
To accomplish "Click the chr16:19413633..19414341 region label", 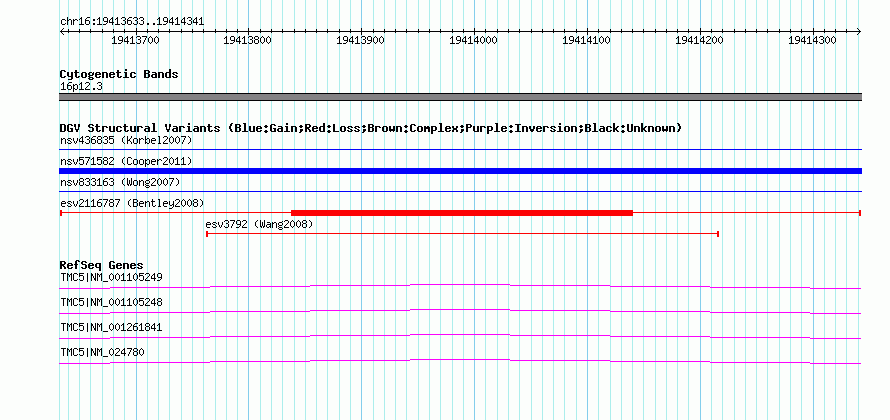I will click(x=132, y=22).
